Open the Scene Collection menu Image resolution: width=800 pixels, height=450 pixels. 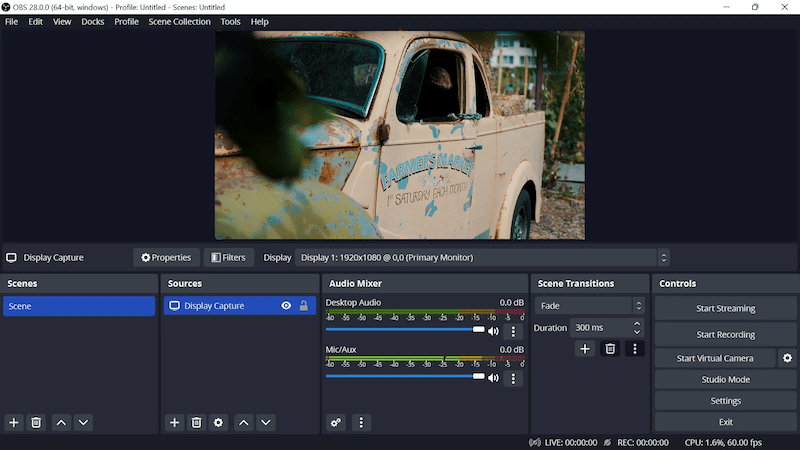tap(179, 22)
